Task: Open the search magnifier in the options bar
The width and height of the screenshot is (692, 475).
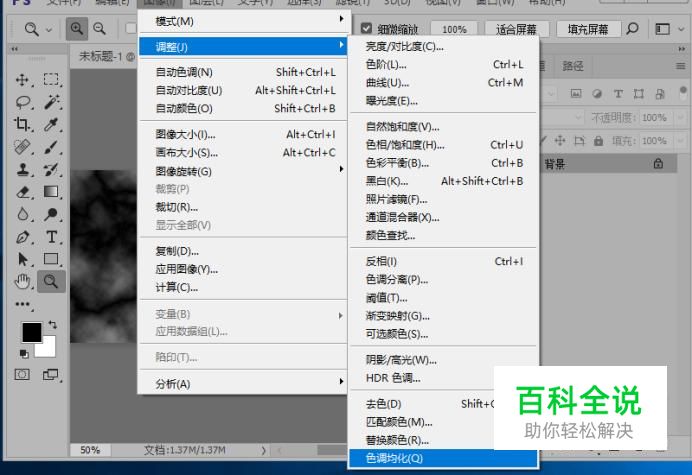Action: pos(632,29)
